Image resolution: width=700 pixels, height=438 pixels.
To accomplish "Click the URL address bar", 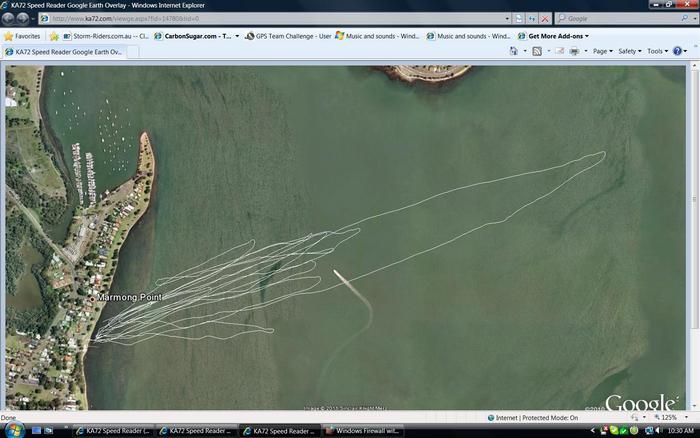I will 270,18.
